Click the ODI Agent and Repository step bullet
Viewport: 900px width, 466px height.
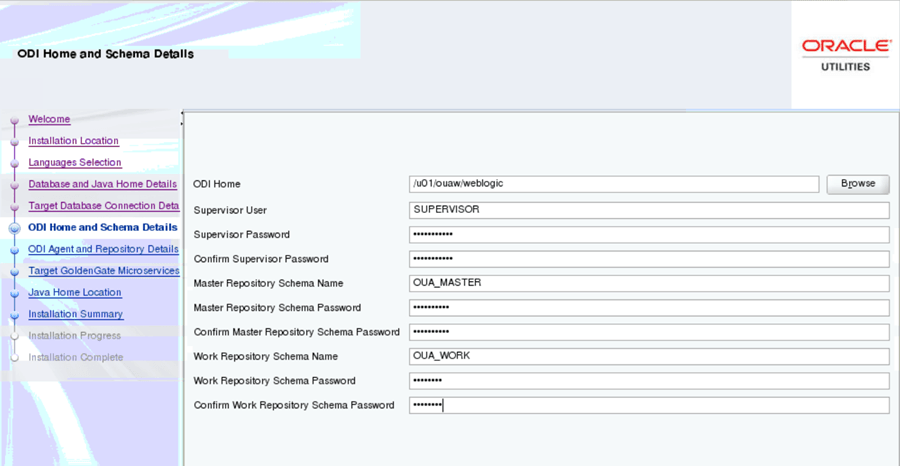coord(14,250)
